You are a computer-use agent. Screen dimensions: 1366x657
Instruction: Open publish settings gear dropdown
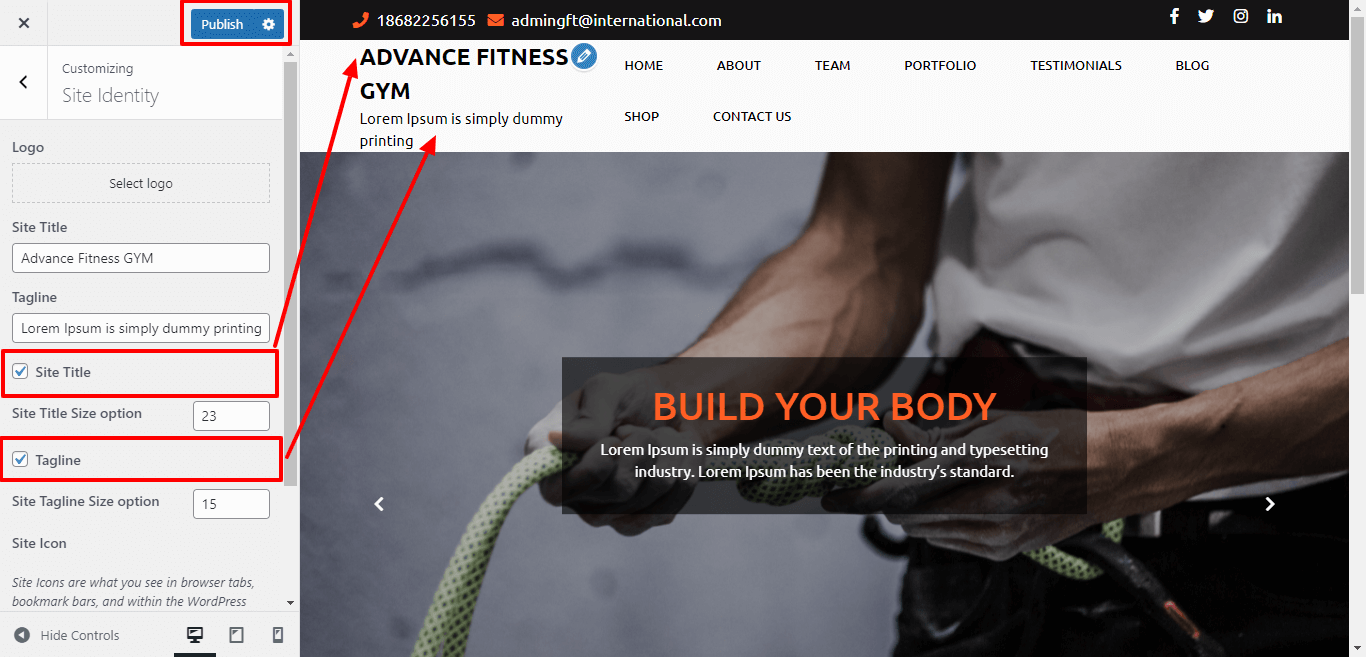coord(268,24)
